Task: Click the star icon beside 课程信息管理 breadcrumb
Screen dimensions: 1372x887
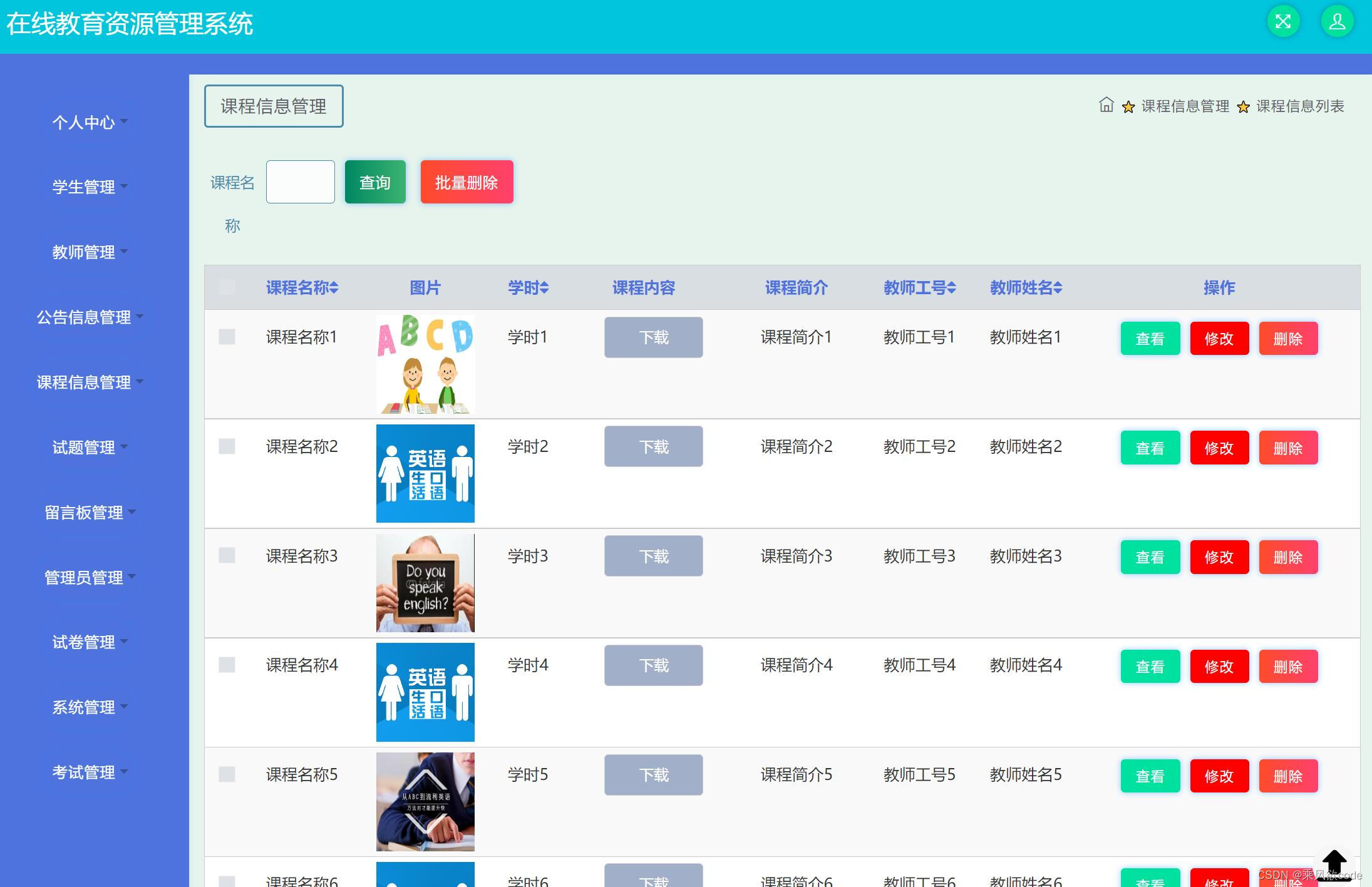Action: point(1128,106)
